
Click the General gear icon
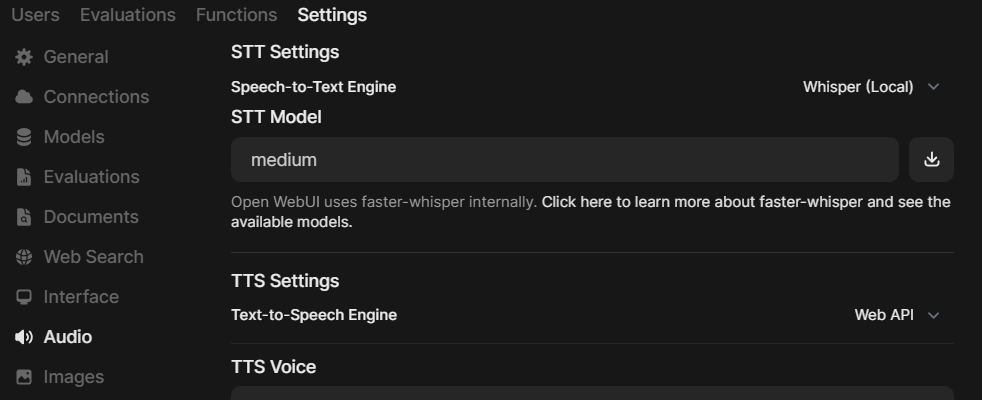[x=24, y=57]
